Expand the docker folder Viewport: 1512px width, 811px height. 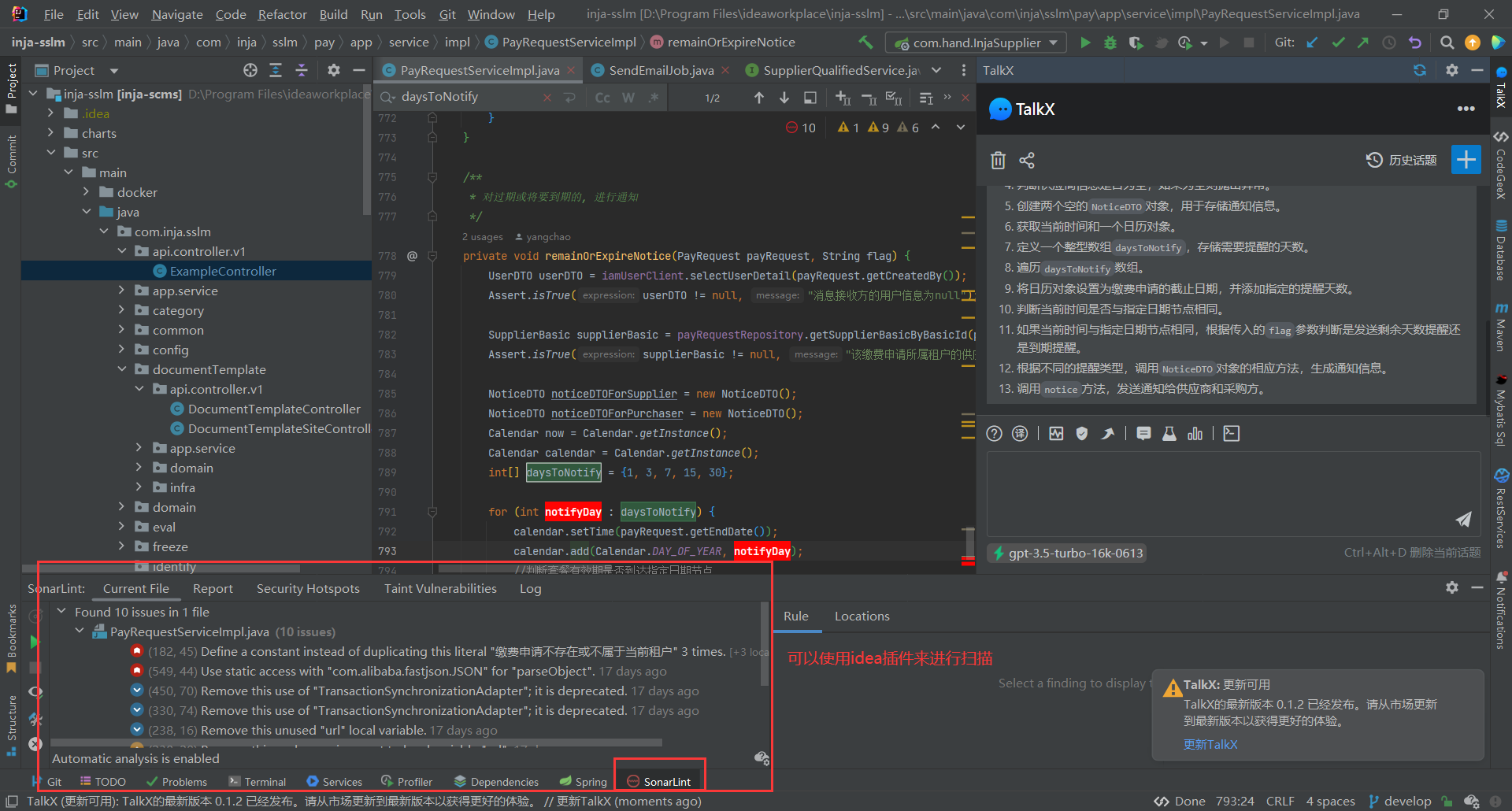click(x=87, y=192)
